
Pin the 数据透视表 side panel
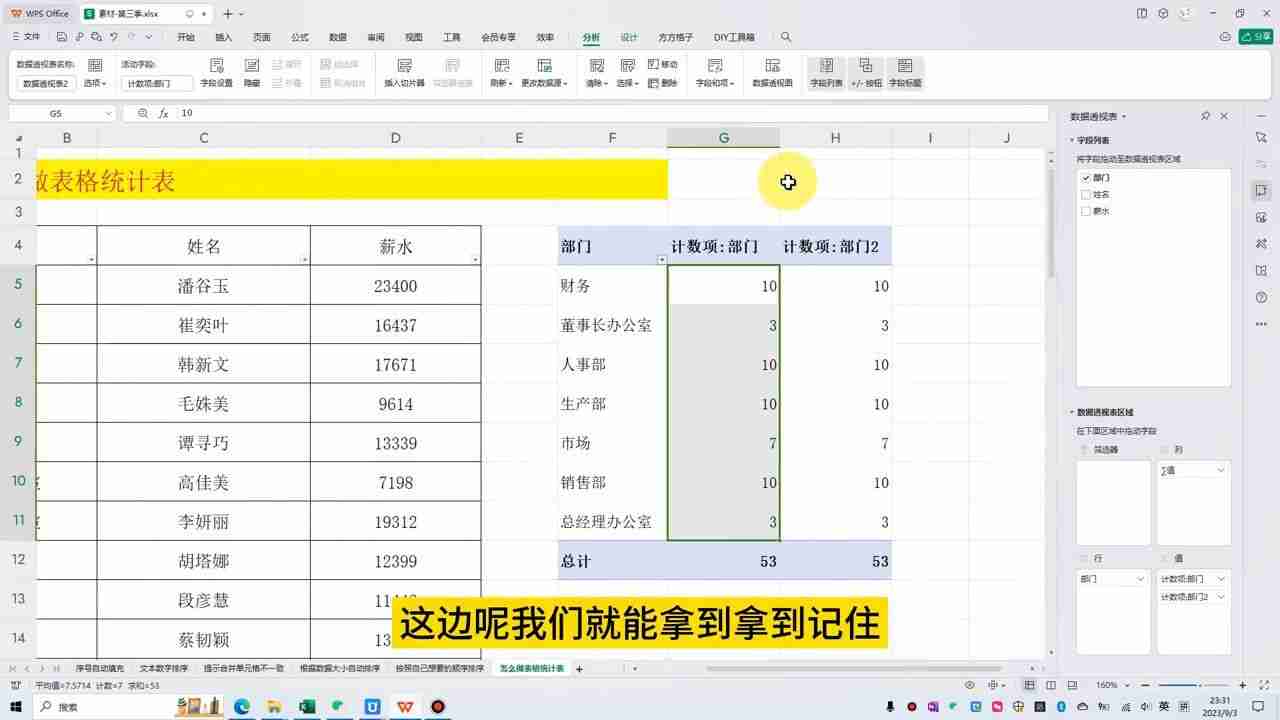pos(1205,116)
